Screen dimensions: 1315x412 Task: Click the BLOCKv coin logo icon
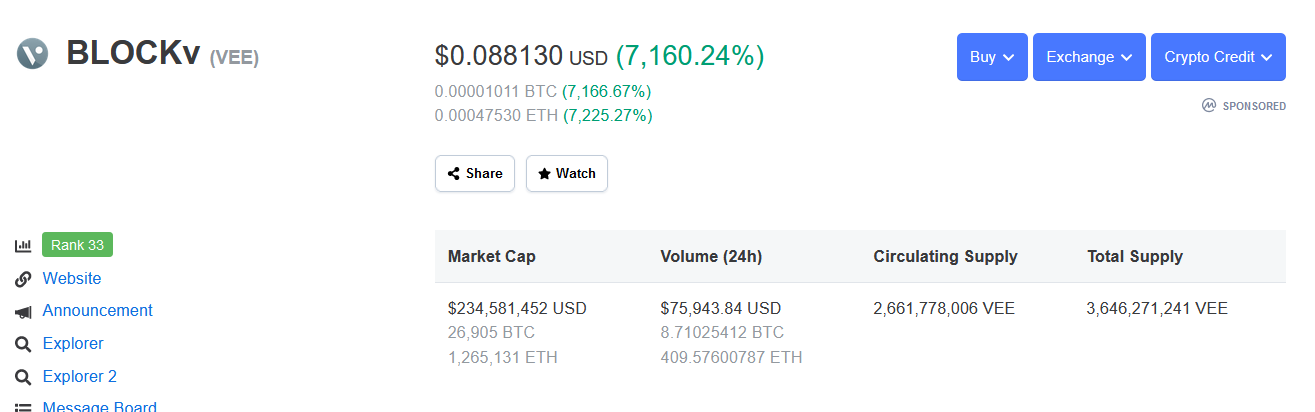pos(32,53)
